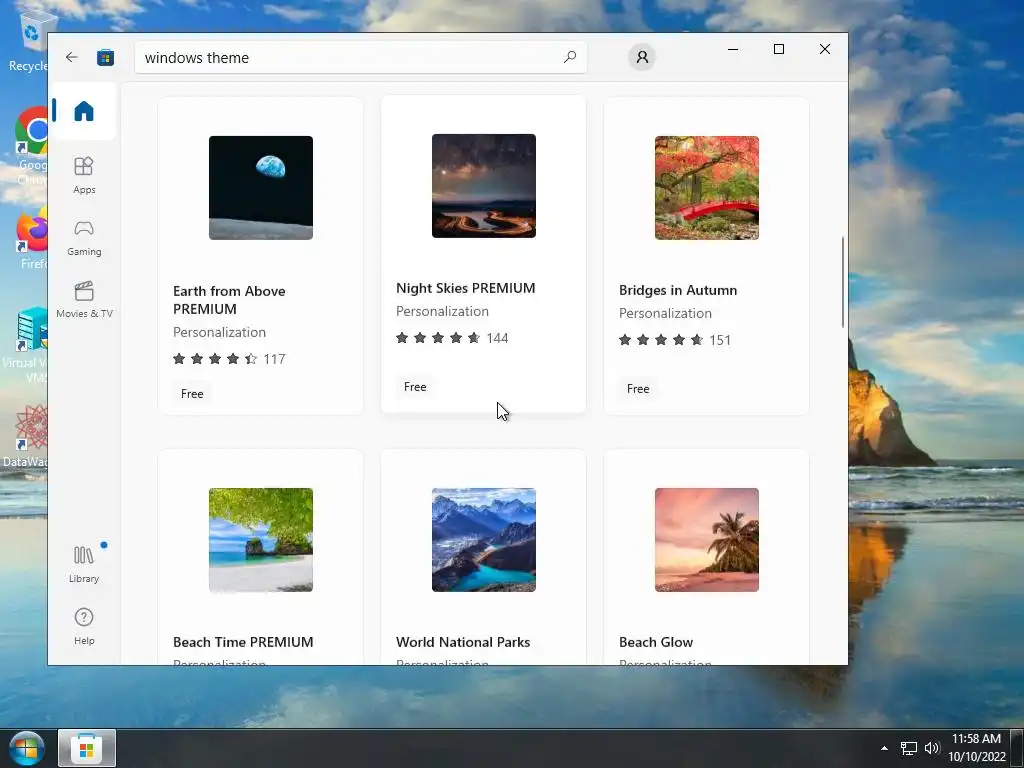1024x768 pixels.
Task: Go back with the back arrow
Action: (72, 57)
